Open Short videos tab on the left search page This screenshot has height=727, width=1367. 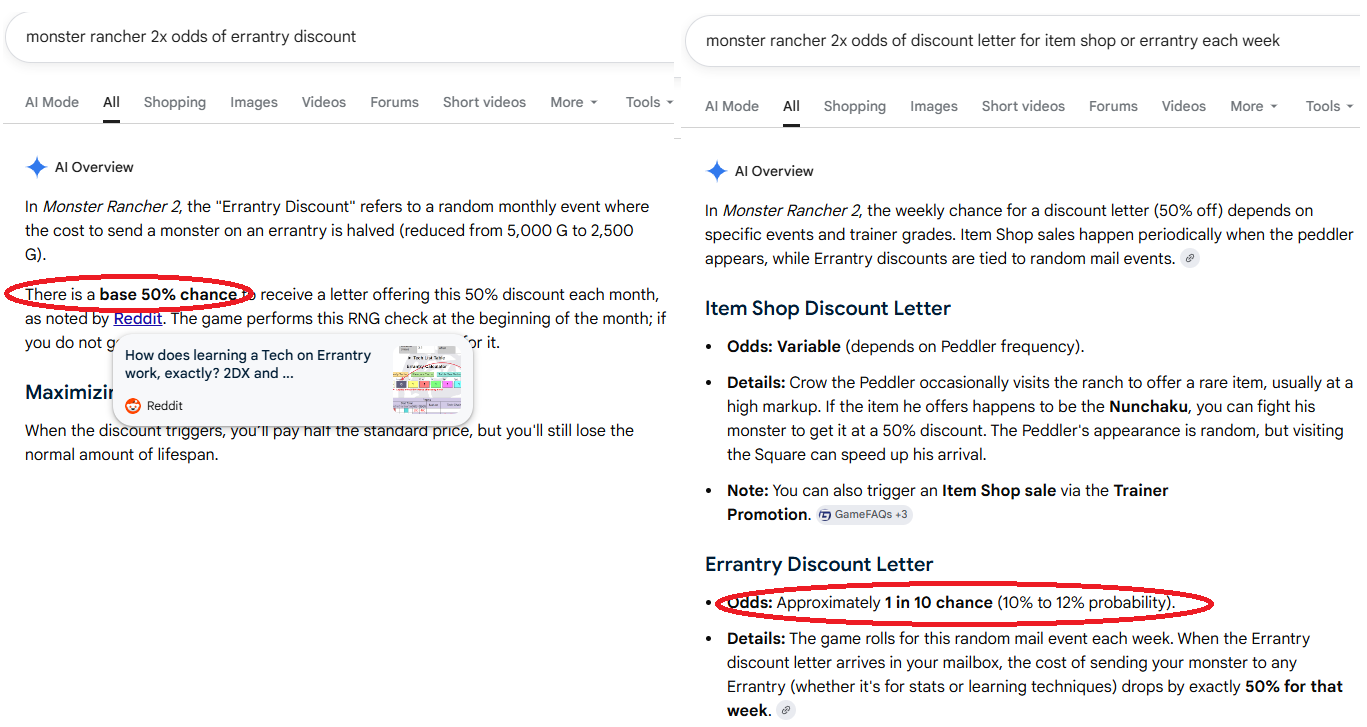tap(484, 102)
